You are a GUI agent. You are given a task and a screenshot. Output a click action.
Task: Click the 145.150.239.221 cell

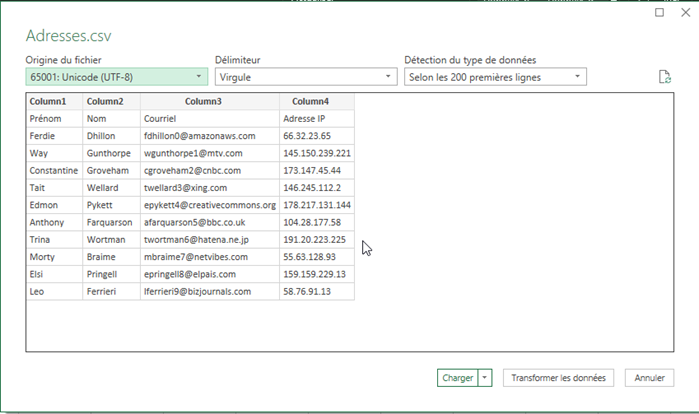coord(317,153)
